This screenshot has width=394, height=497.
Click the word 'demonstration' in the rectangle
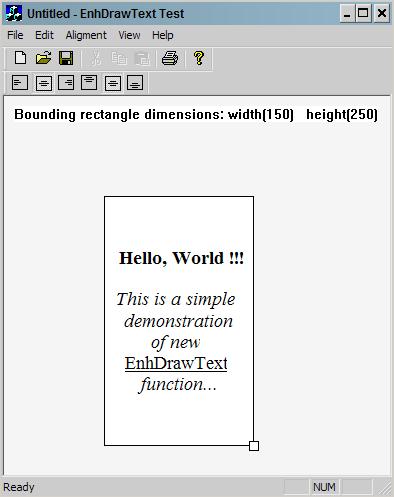178,321
